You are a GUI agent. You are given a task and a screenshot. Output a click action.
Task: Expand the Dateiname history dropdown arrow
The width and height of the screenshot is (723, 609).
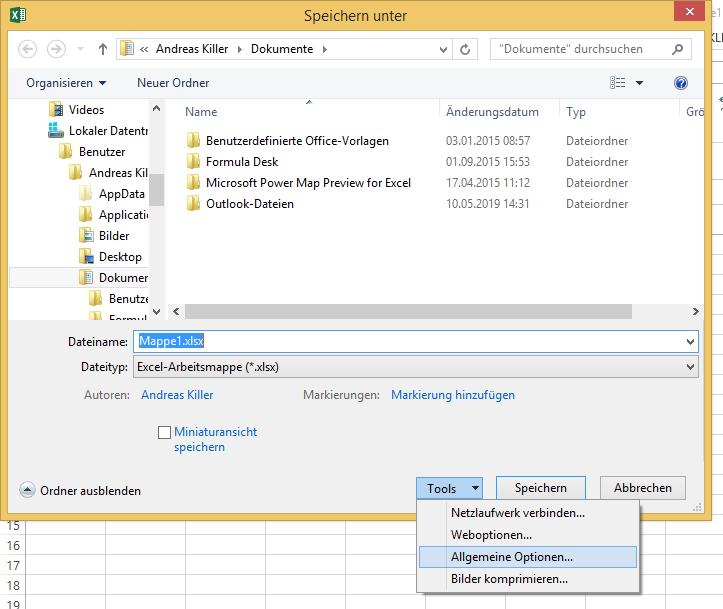click(690, 342)
